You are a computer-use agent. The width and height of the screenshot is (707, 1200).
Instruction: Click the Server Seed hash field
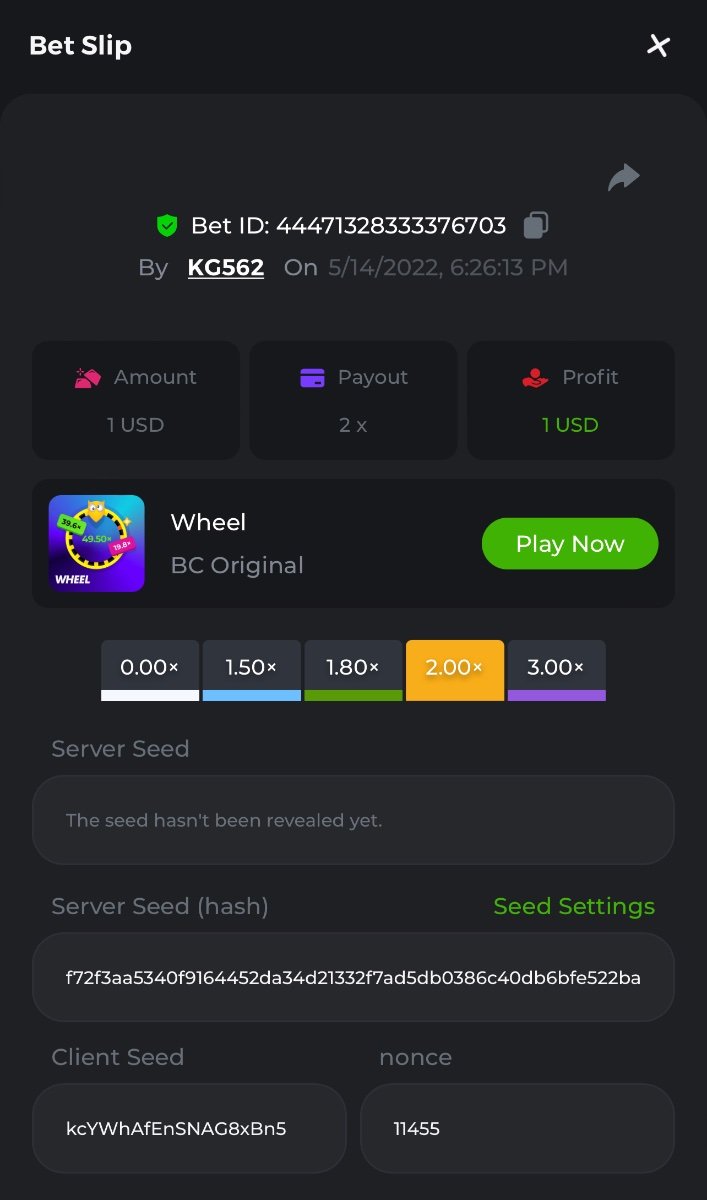coord(353,977)
